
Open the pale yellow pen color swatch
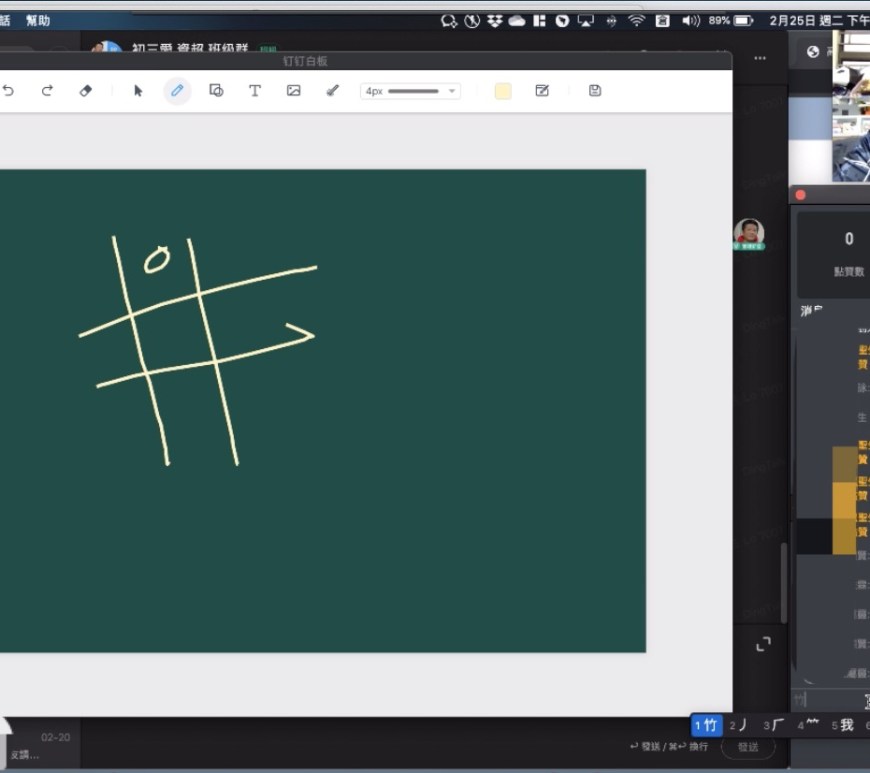click(x=503, y=91)
